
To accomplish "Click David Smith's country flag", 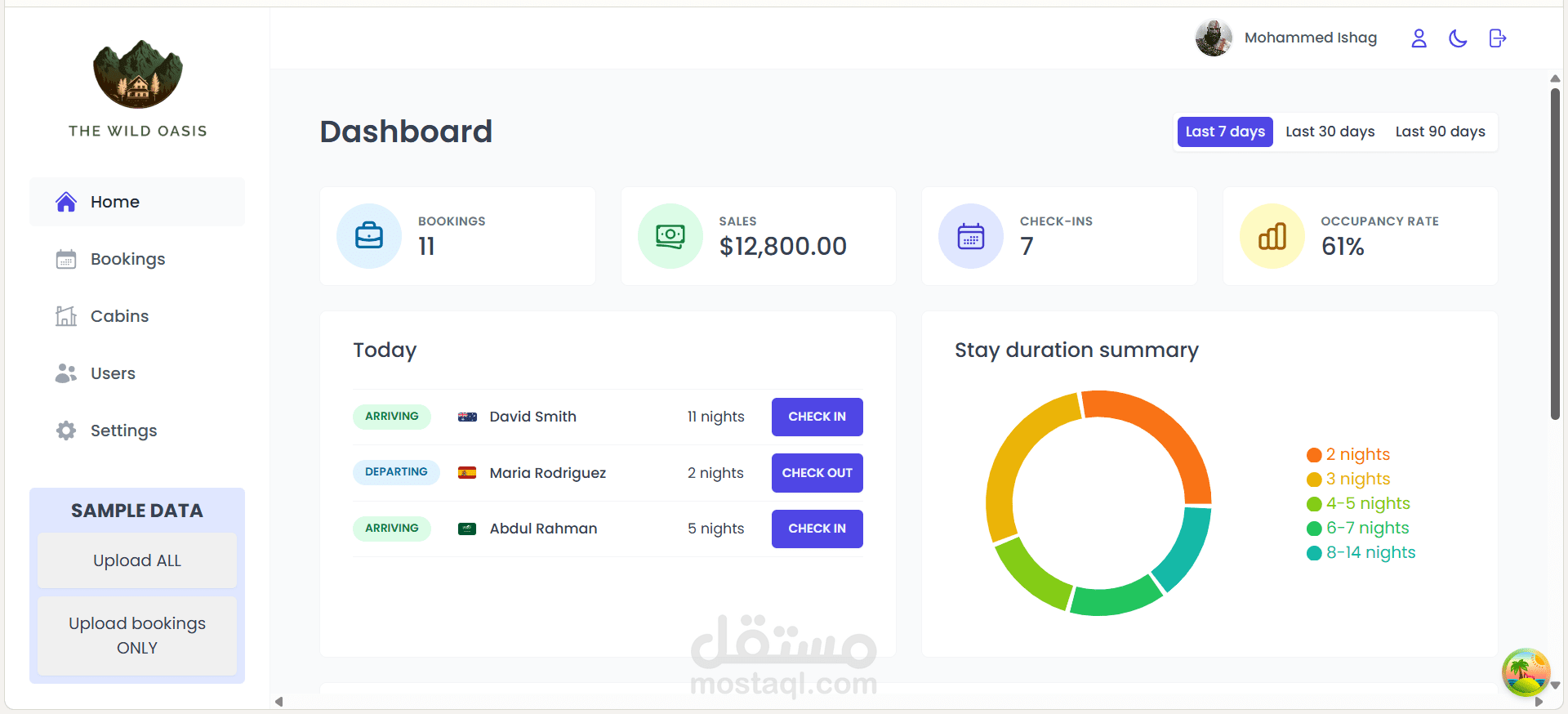I will coord(467,417).
